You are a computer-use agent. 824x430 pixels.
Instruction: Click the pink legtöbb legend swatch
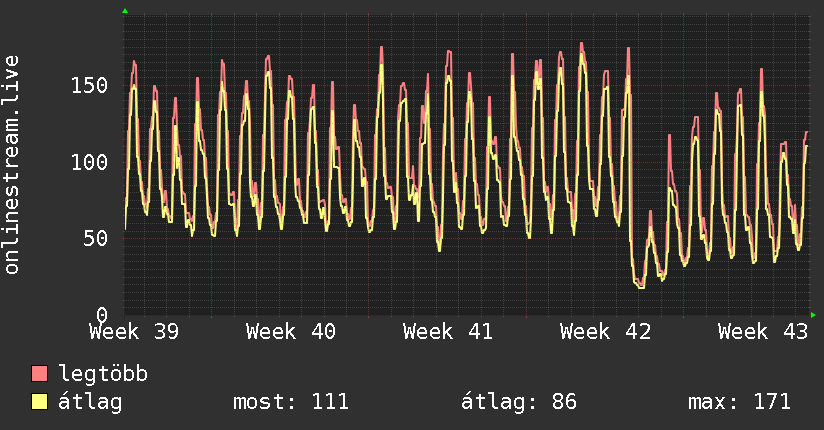39,374
